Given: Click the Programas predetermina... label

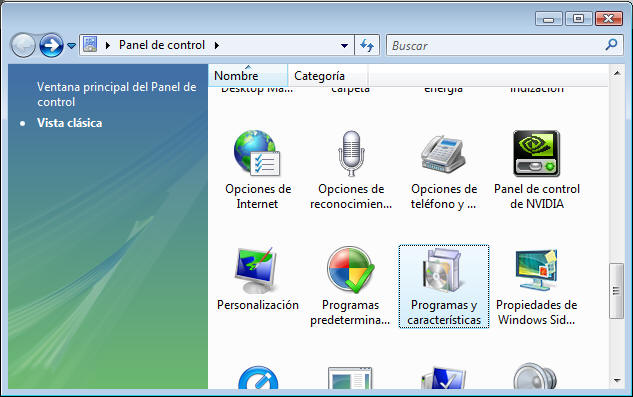Looking at the screenshot, I should tap(350, 312).
